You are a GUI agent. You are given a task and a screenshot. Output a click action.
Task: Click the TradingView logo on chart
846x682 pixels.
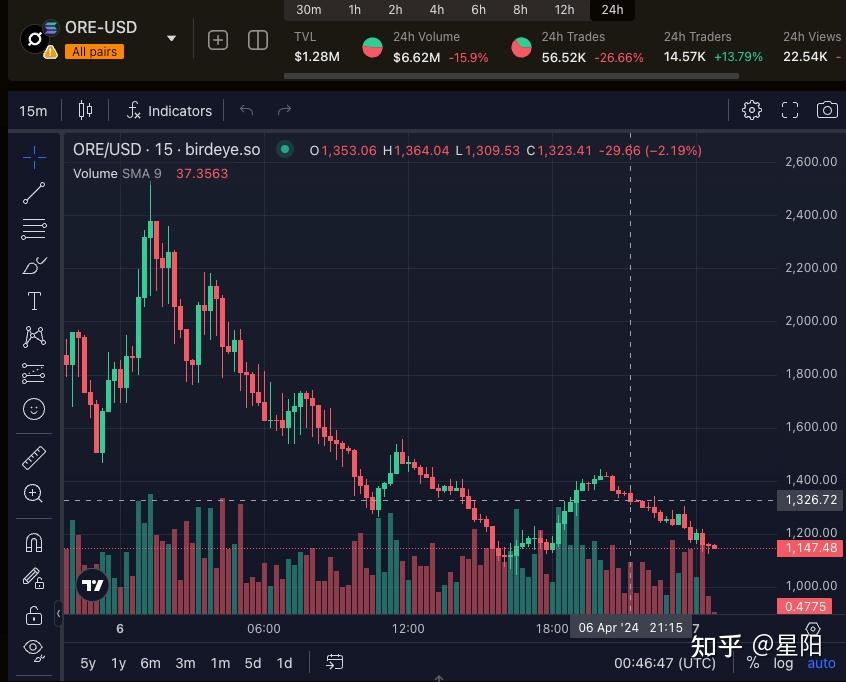point(92,585)
